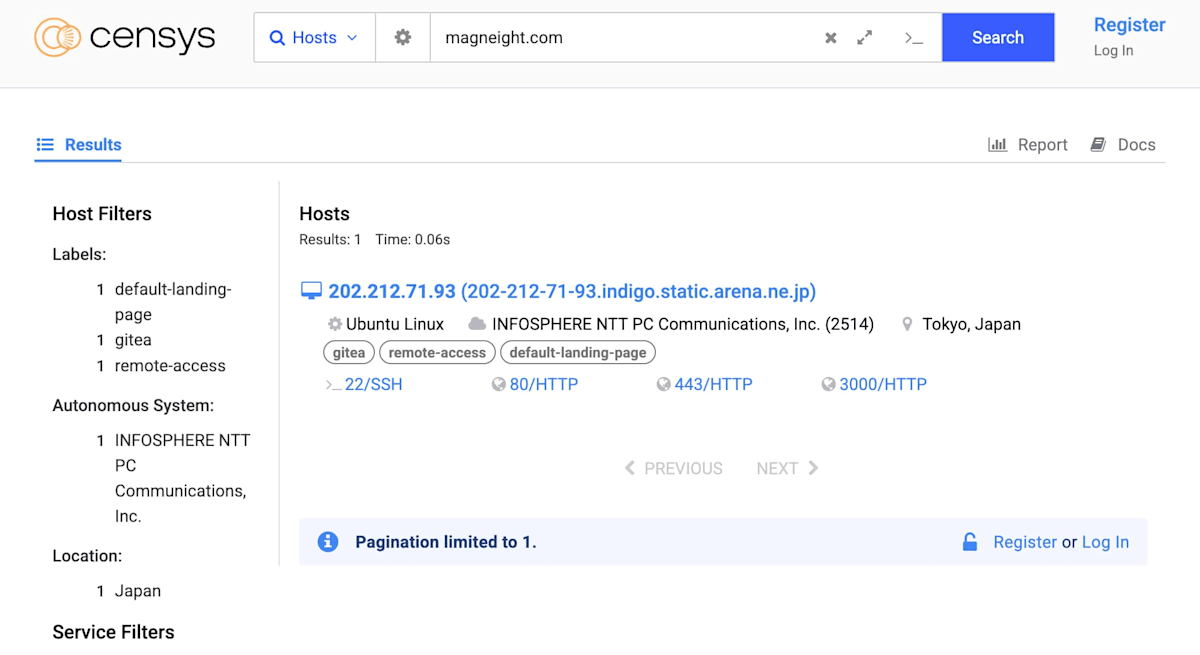Click Log In in pagination notice
The height and width of the screenshot is (655, 1200).
[1105, 542]
